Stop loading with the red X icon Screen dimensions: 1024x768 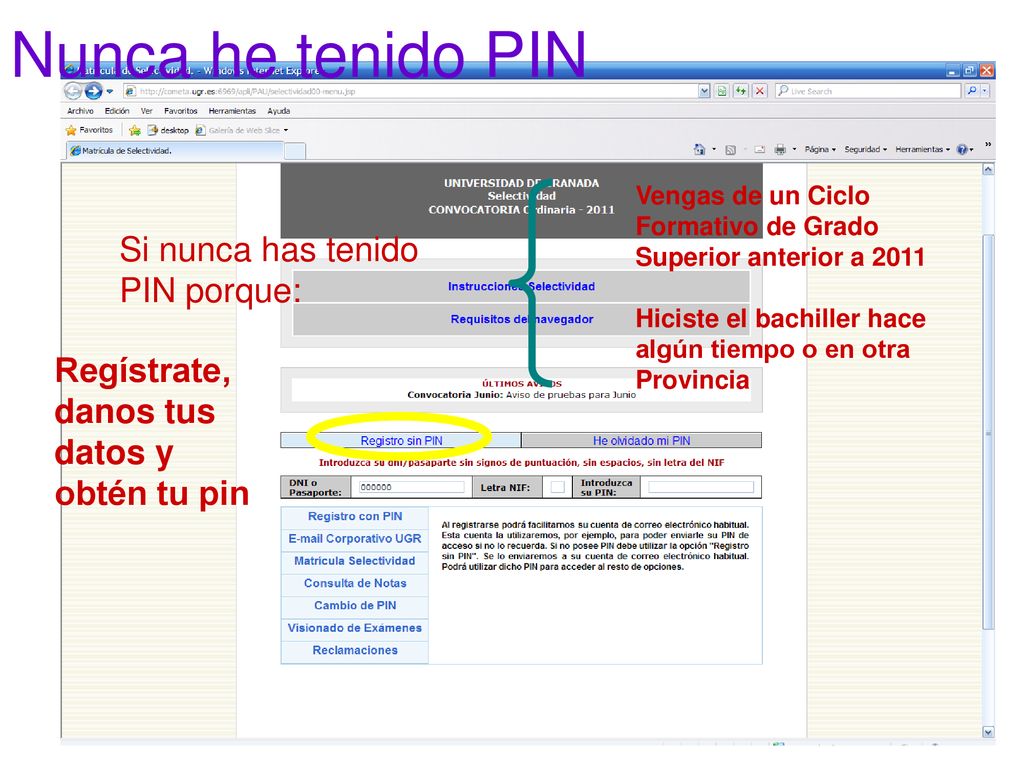(x=760, y=91)
